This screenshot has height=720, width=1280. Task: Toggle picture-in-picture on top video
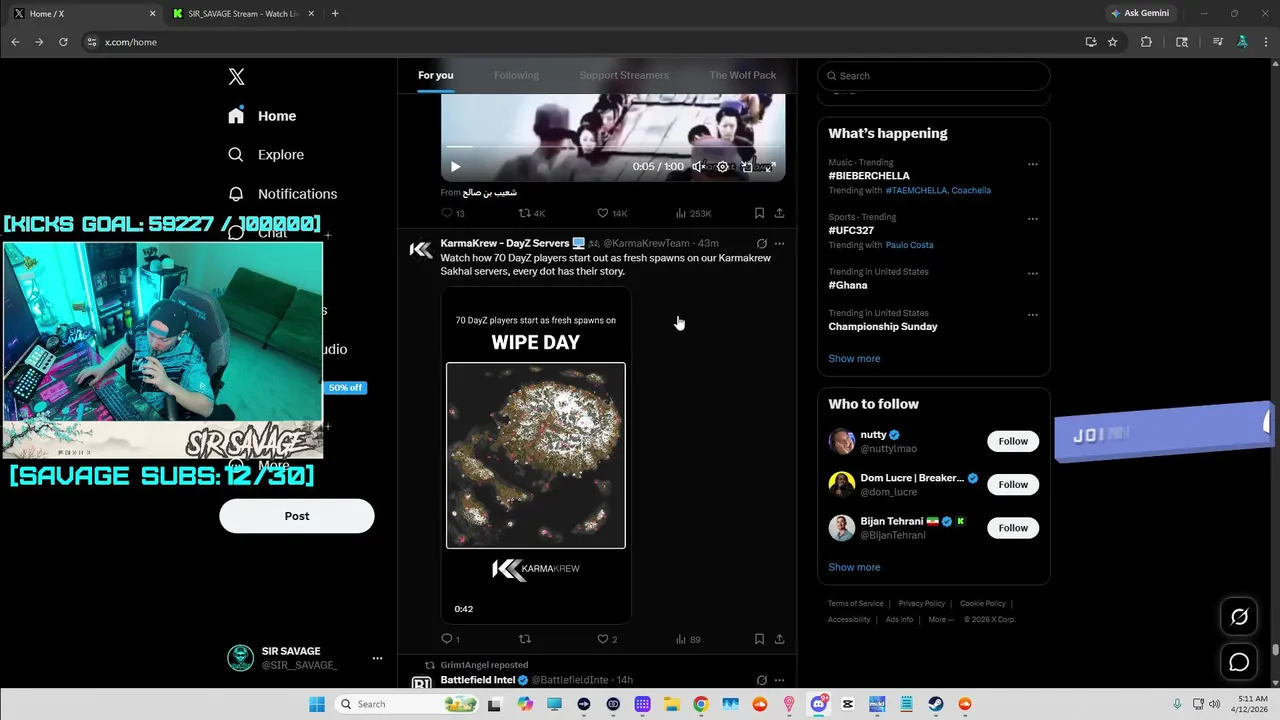coord(747,167)
